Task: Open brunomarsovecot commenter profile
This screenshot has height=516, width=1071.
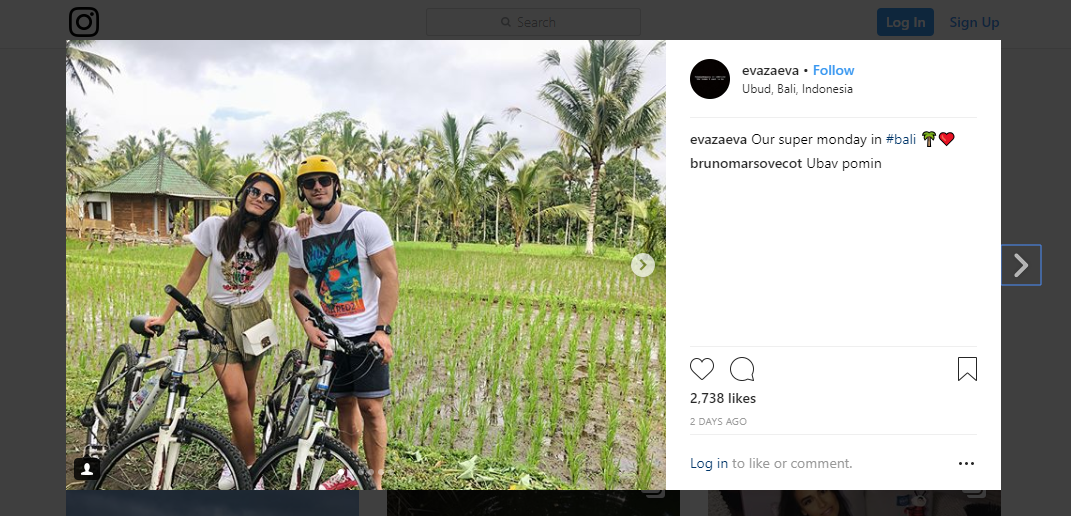Action: 746,163
